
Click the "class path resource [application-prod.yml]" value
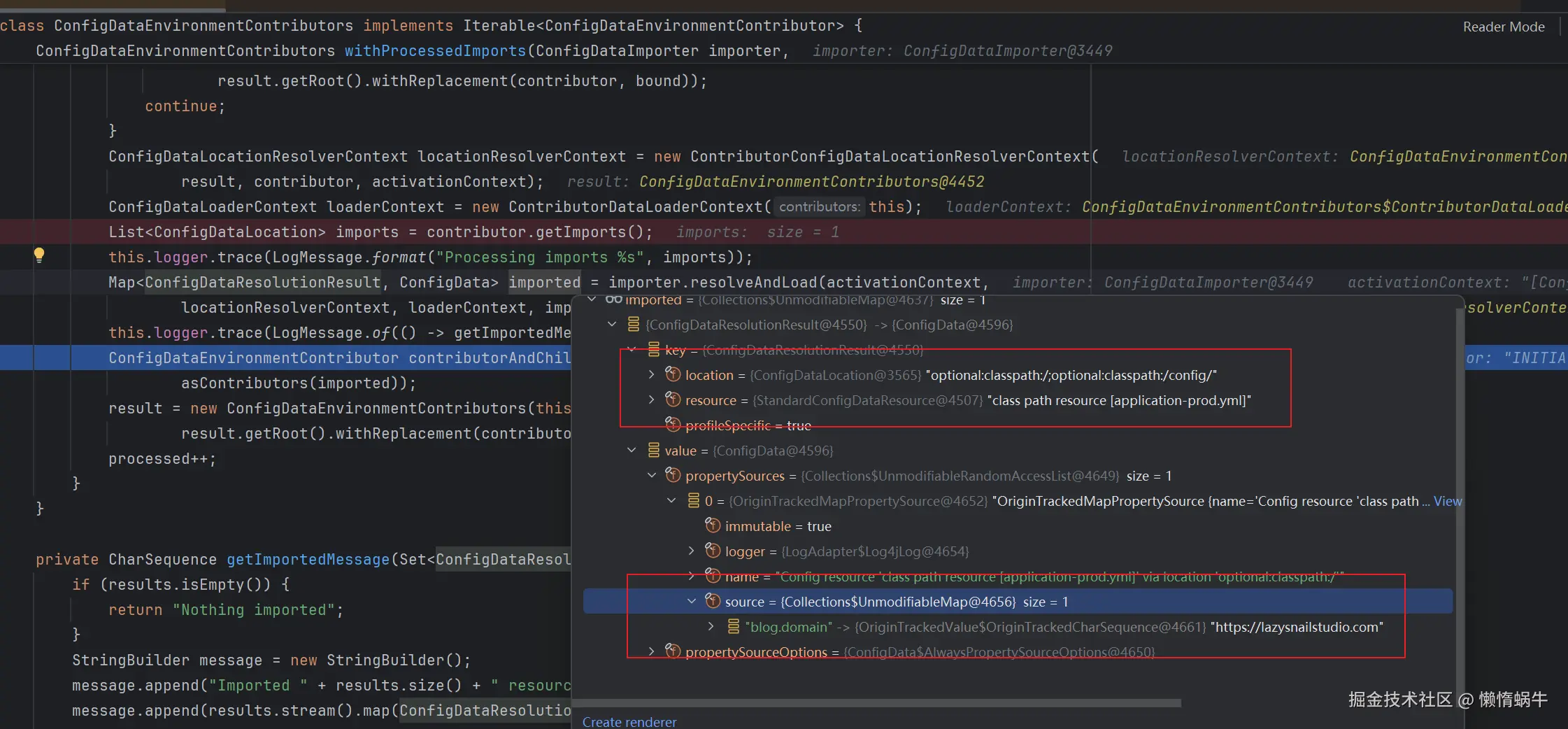coord(1119,400)
